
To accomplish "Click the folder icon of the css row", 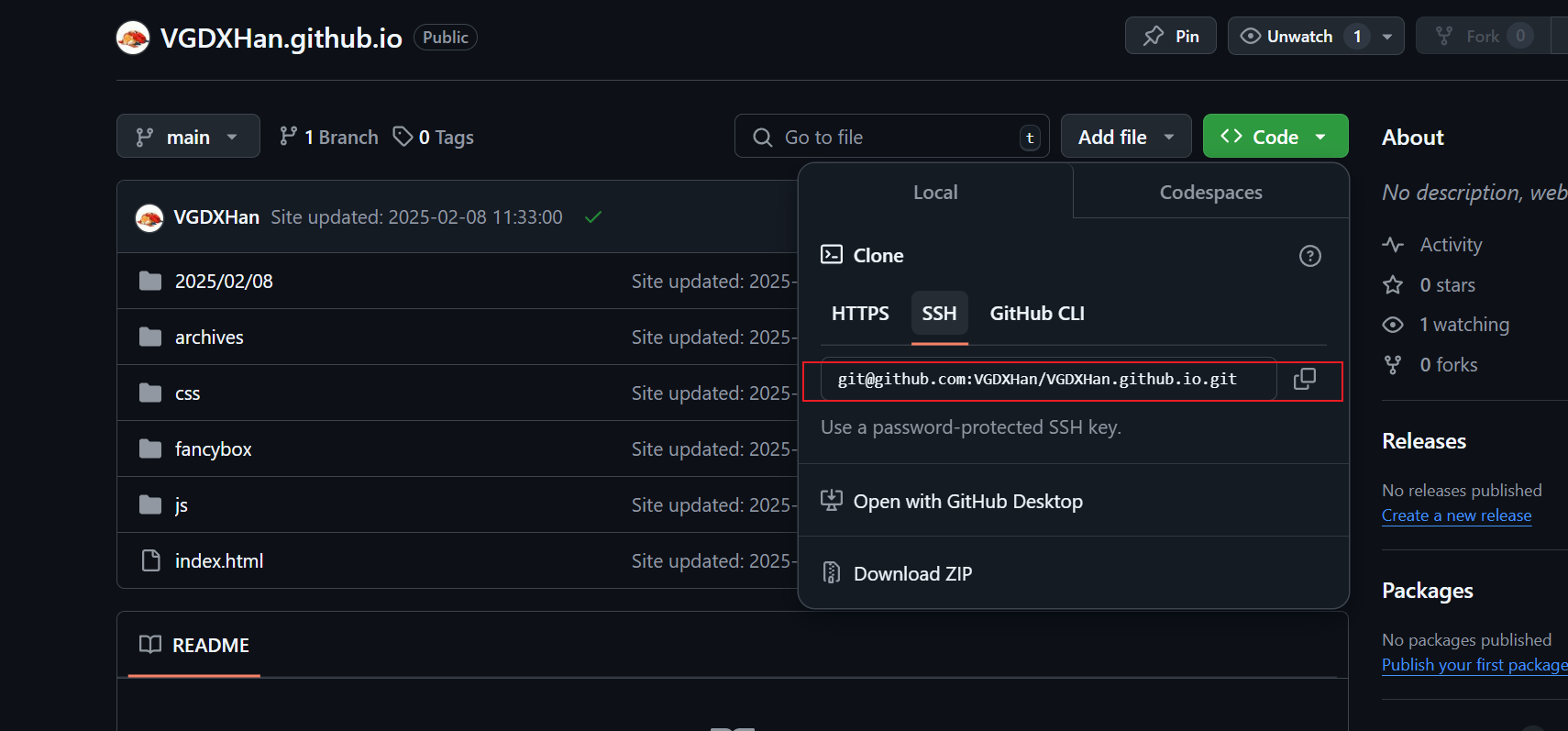I will (150, 393).
